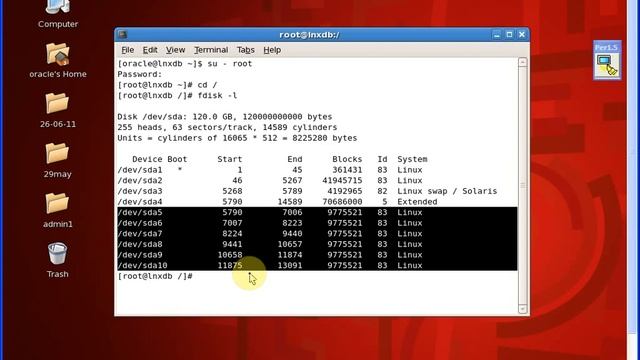640x360 pixels.
Task: Open the admin1 folder icon
Action: (x=57, y=203)
